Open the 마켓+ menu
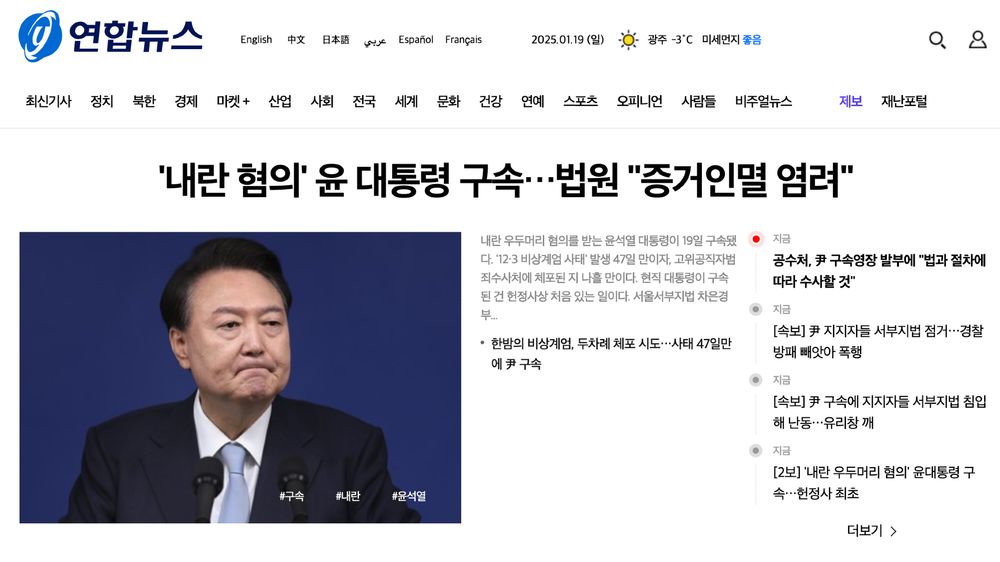The width and height of the screenshot is (1000, 562). (x=233, y=101)
